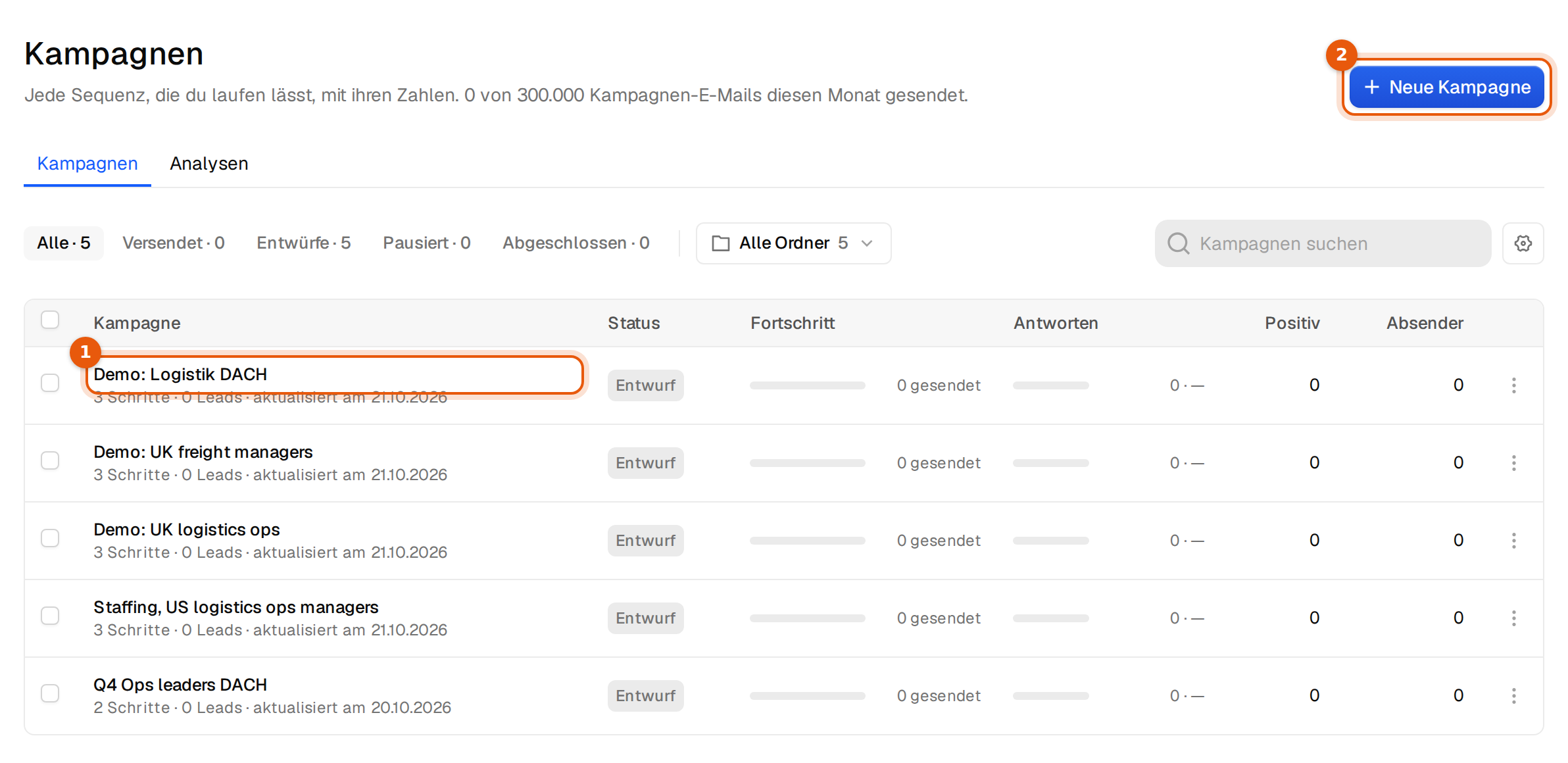Image resolution: width=1568 pixels, height=763 pixels.
Task: Click the Entwurf status badge of Demo: UK freight managers
Action: pyautogui.click(x=646, y=463)
